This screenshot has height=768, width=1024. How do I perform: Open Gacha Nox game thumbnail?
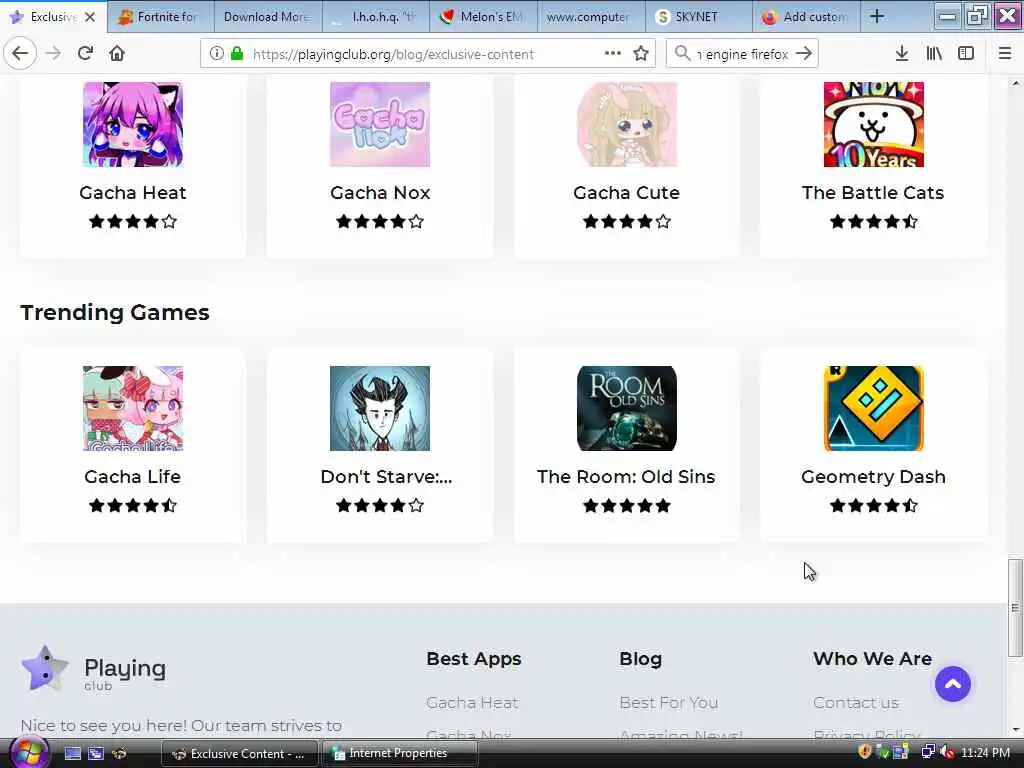pos(379,124)
